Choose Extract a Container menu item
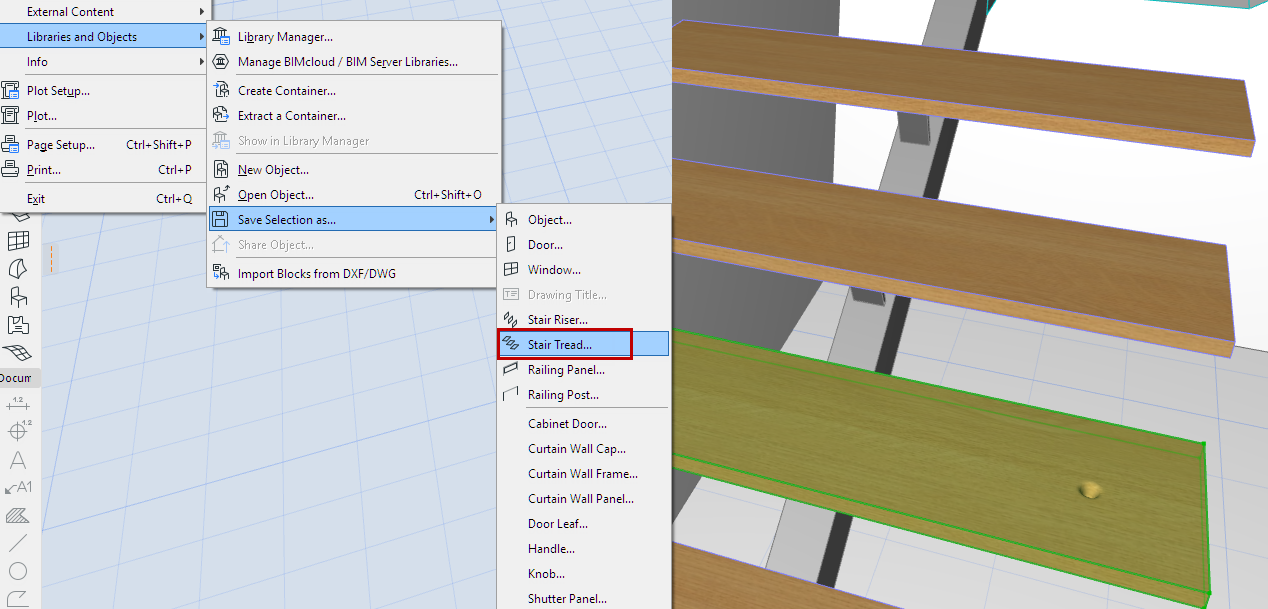This screenshot has height=609, width=1268. pos(353,116)
